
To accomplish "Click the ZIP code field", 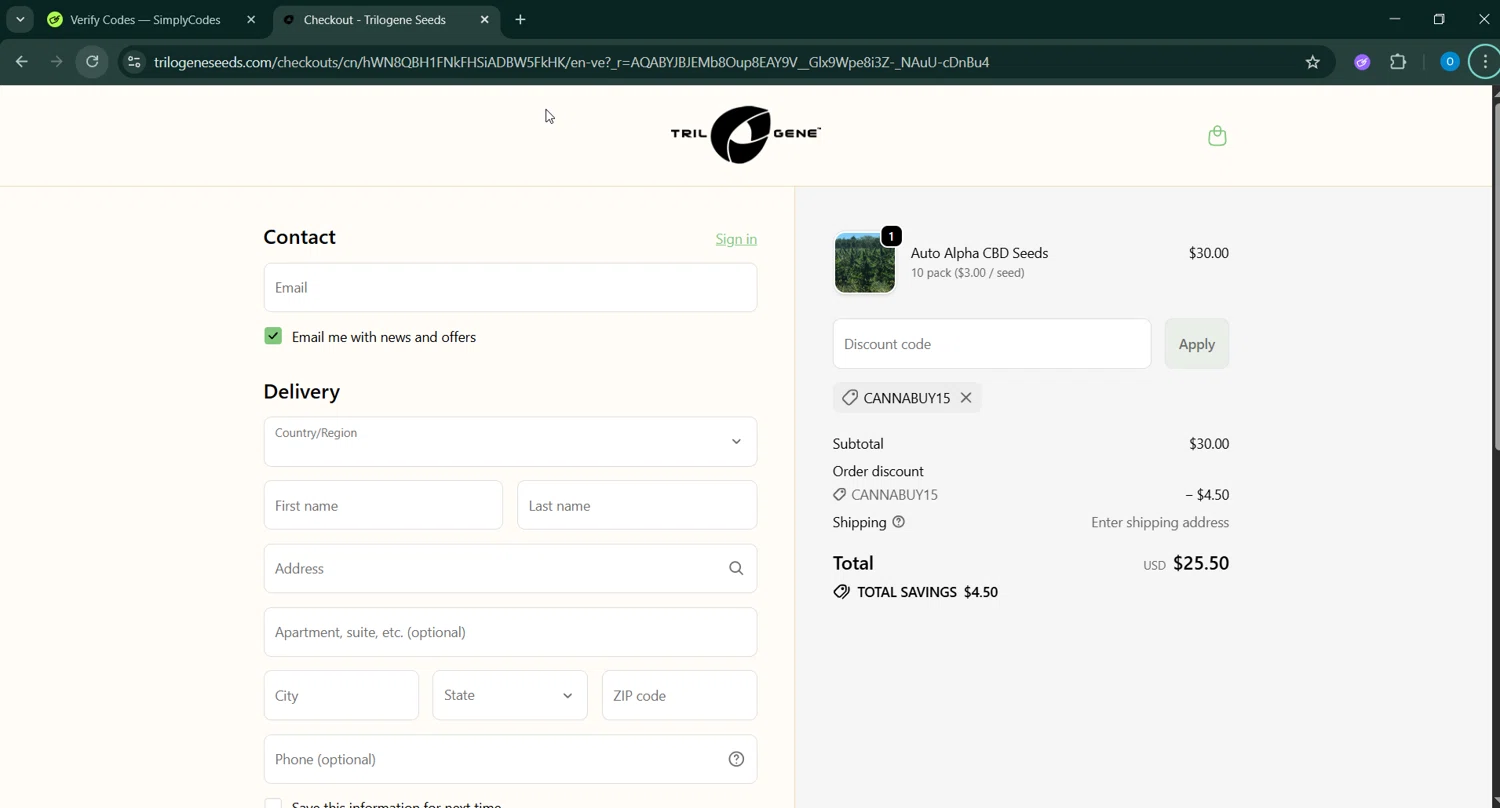I will tap(679, 695).
